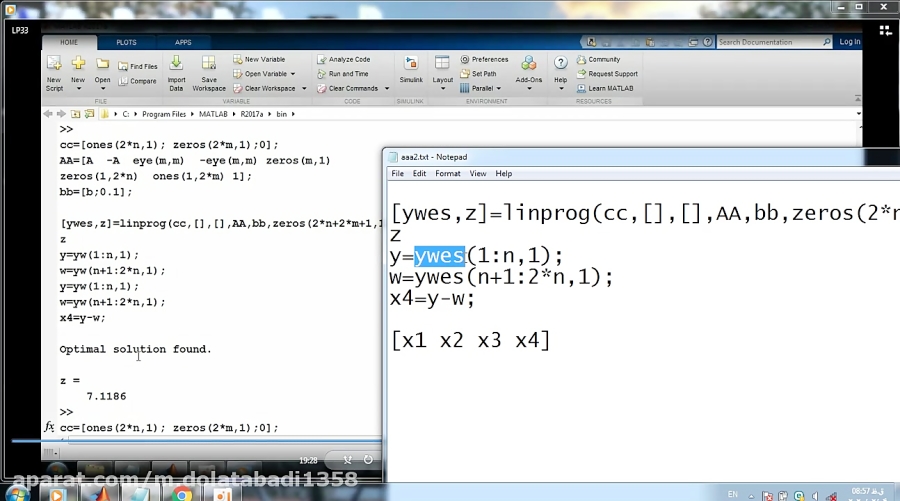Click the Search Documentation field
This screenshot has height=501, width=900.
pos(768,42)
